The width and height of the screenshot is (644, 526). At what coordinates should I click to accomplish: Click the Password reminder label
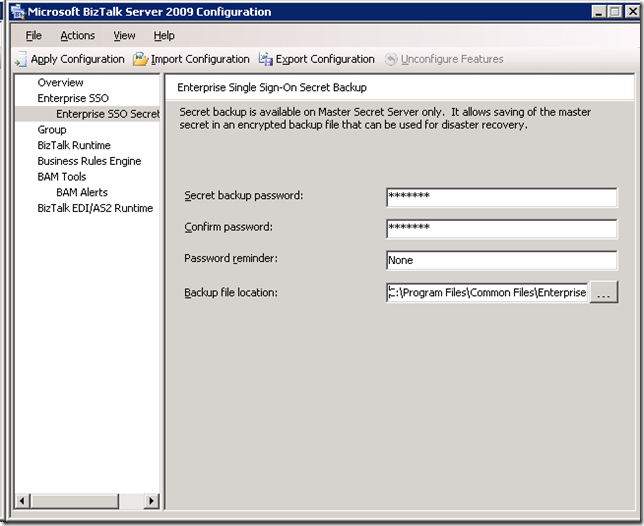231,258
